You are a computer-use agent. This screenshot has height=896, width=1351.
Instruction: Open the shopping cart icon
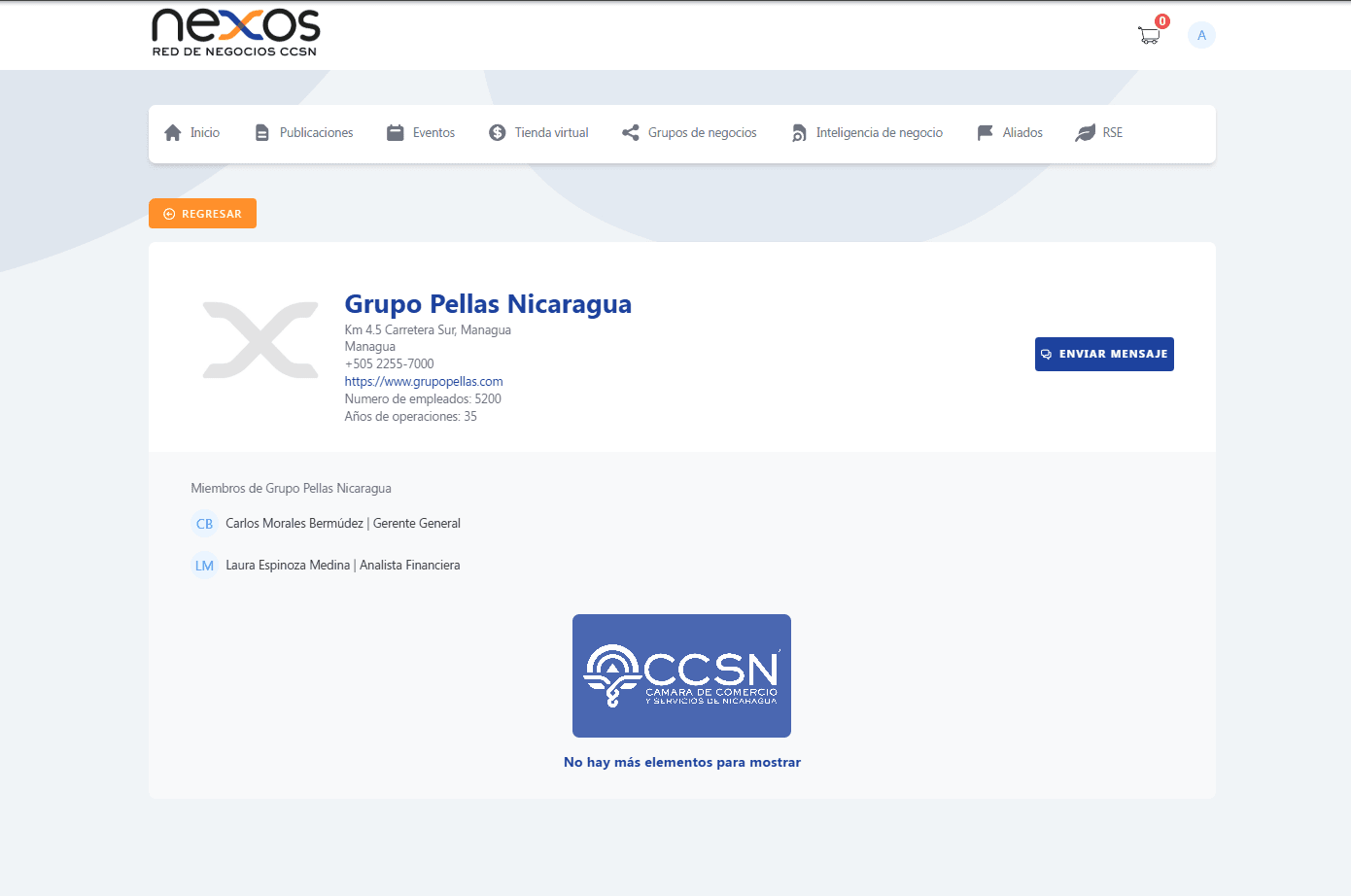(x=1149, y=36)
